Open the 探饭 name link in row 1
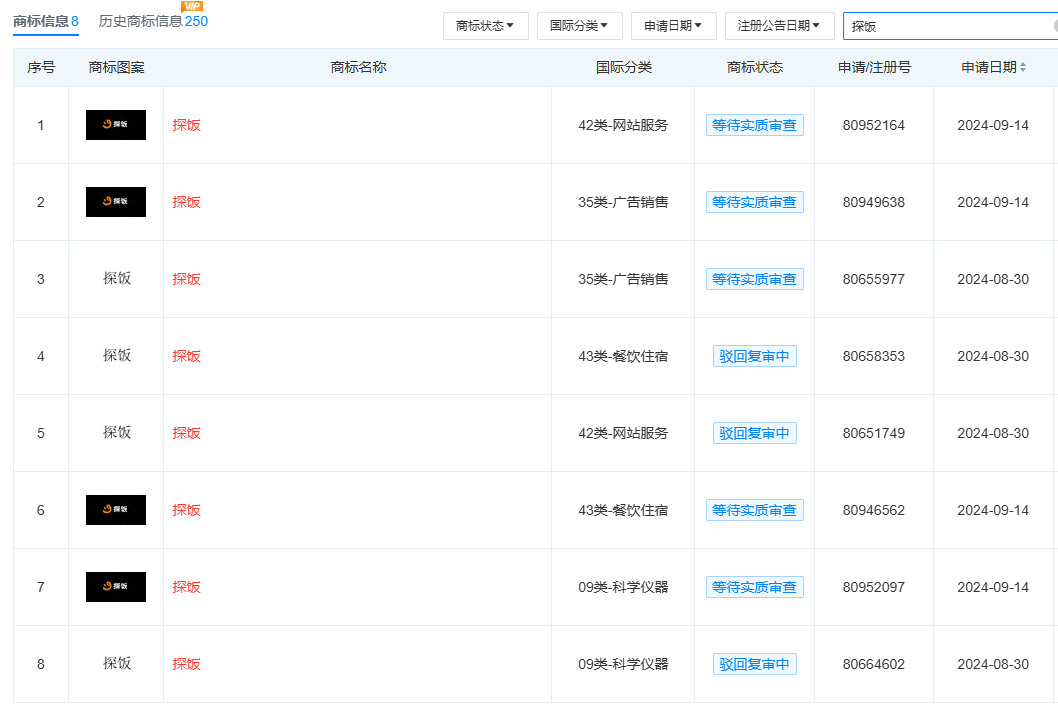Screen dimensions: 1058x706 tap(186, 125)
